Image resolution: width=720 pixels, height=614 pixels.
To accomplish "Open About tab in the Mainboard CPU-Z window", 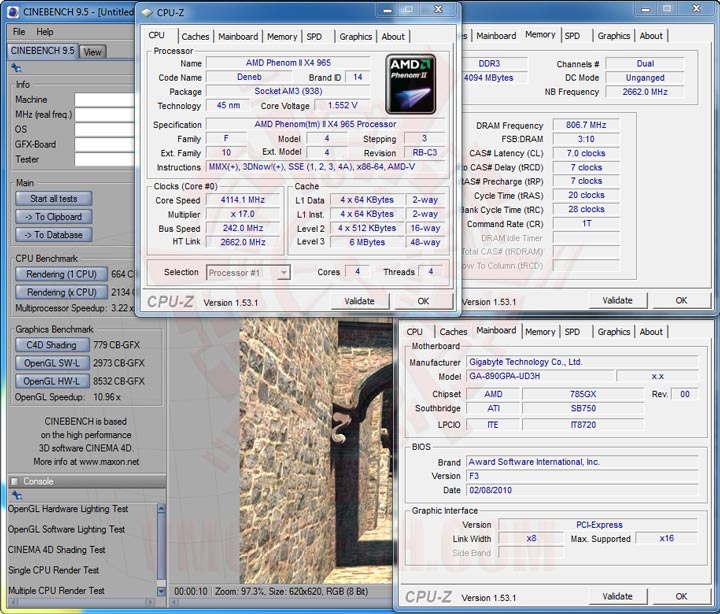I will (651, 332).
